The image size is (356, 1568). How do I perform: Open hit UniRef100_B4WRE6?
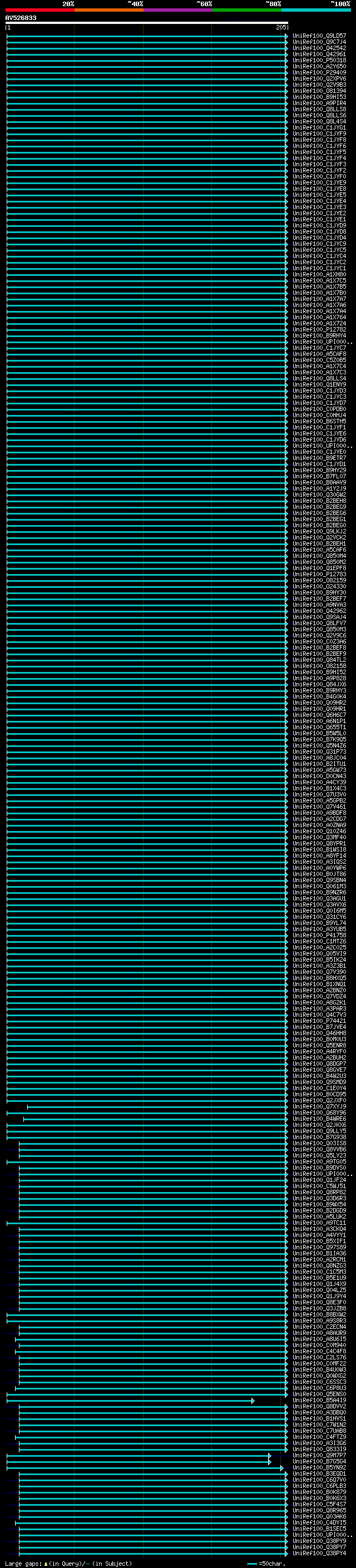coord(319,1118)
